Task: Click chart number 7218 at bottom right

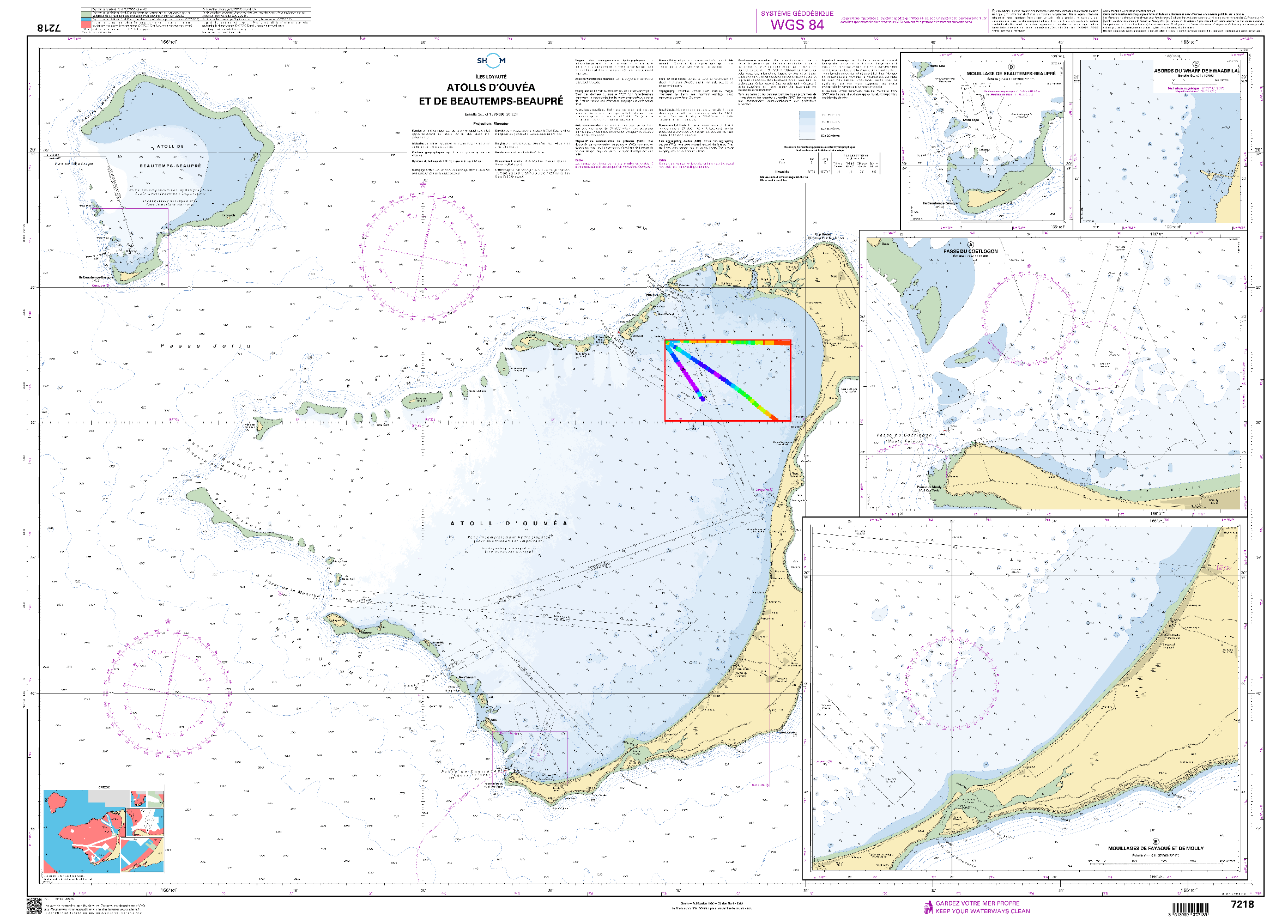Action: [x=1242, y=904]
